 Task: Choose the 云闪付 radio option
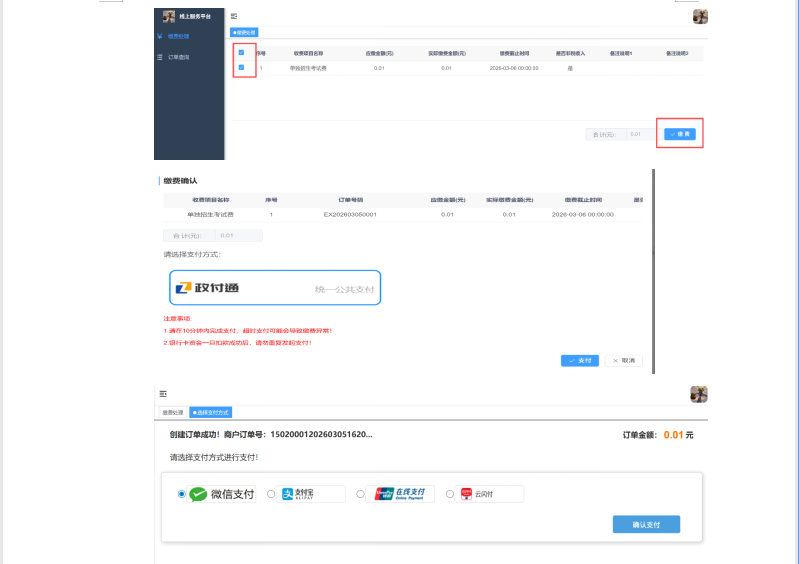(x=450, y=494)
